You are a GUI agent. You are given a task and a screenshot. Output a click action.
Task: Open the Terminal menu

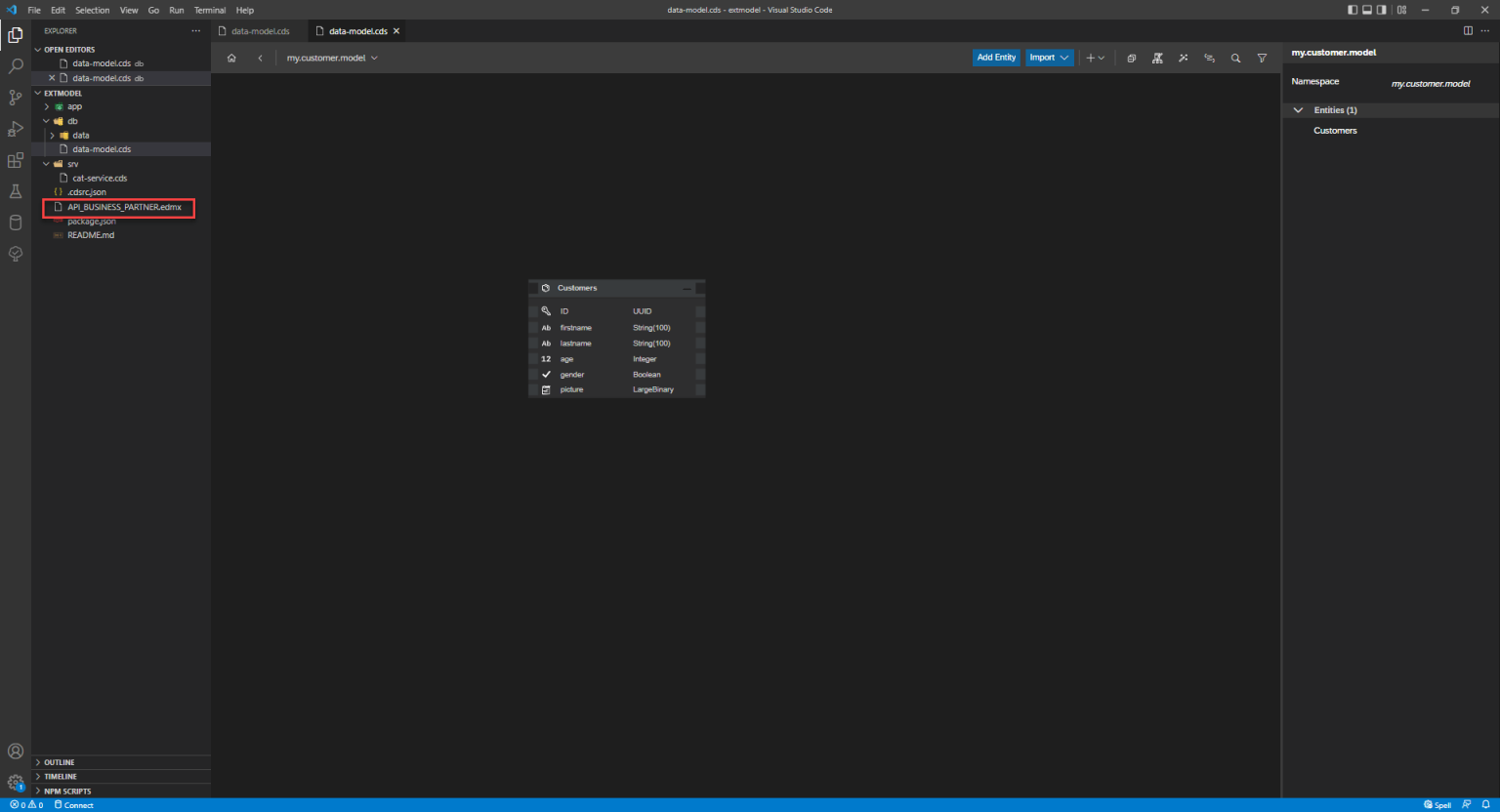pos(209,10)
